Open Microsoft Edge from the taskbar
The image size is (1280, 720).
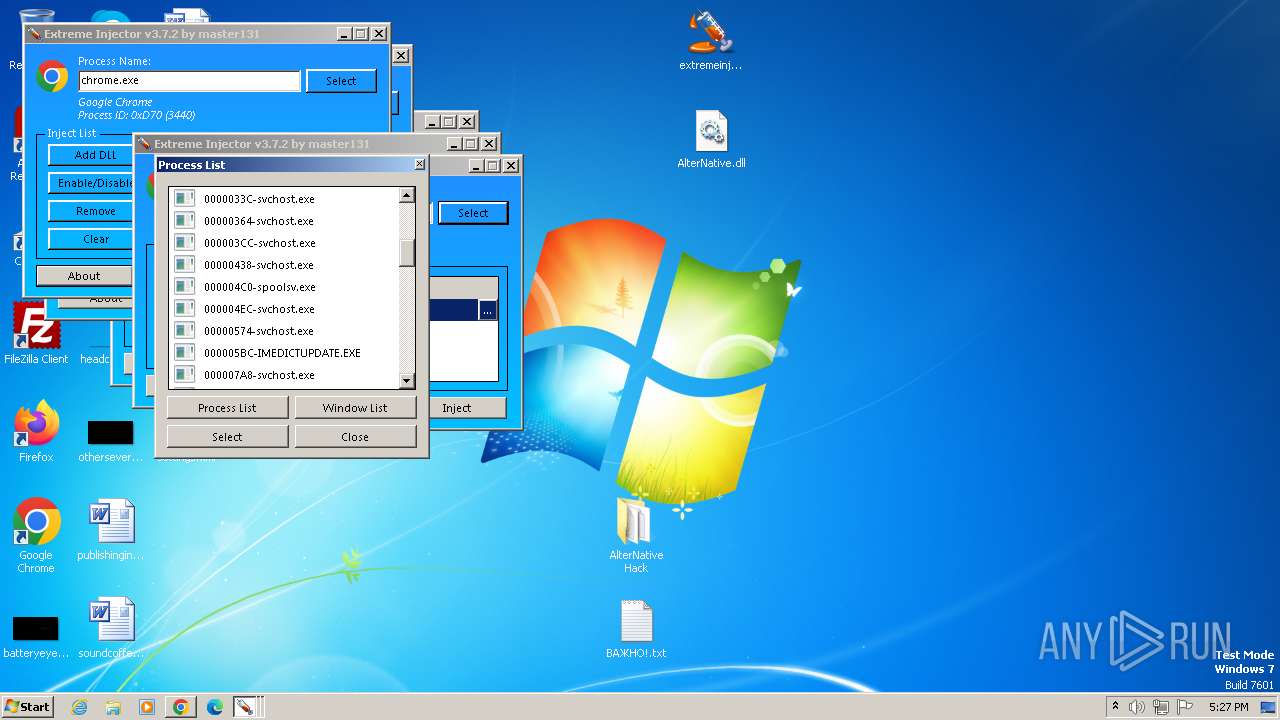point(214,707)
